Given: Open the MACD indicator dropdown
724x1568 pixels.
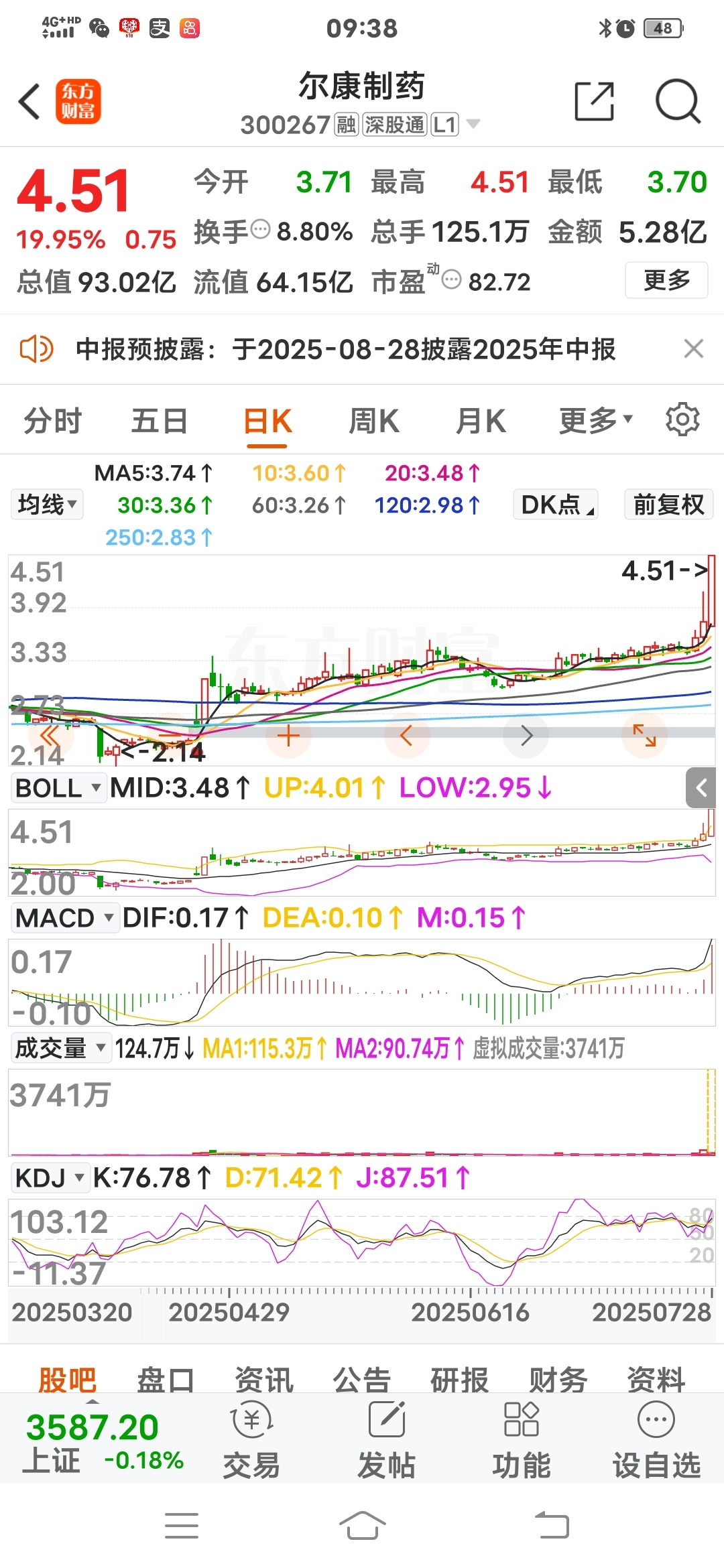Looking at the screenshot, I should (x=64, y=918).
